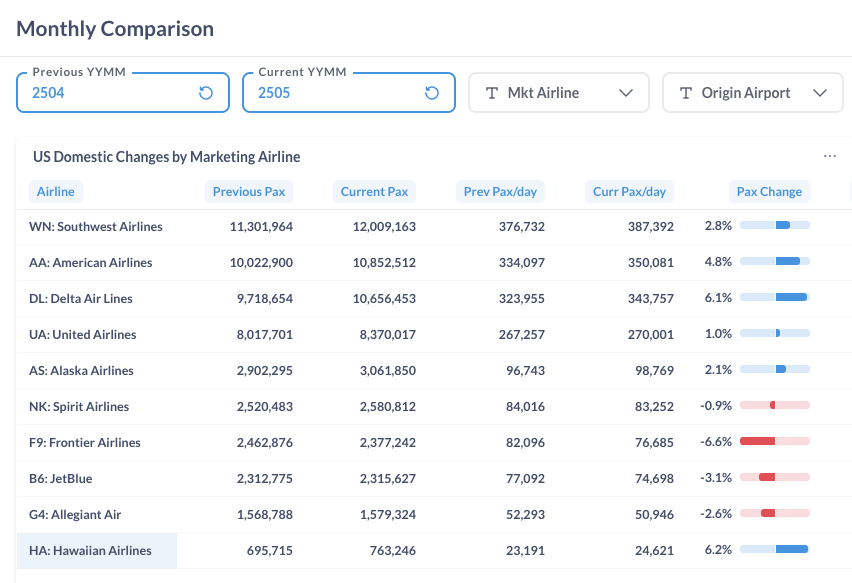The height and width of the screenshot is (583, 852).
Task: Click Southwest's Pax Change bar at 2.8%
Action: (775, 225)
